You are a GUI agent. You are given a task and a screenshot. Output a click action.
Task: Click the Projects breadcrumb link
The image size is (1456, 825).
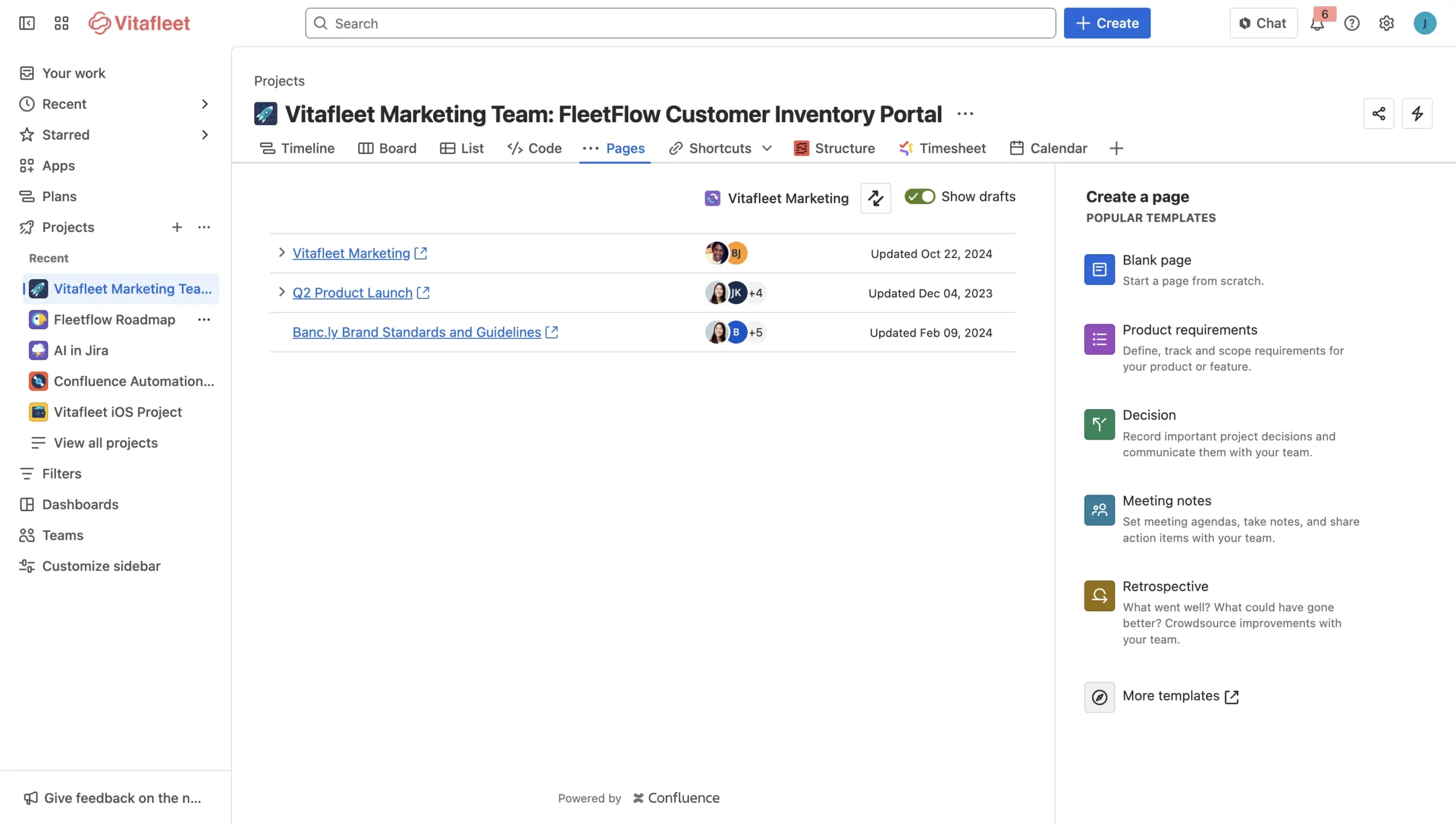pyautogui.click(x=279, y=81)
